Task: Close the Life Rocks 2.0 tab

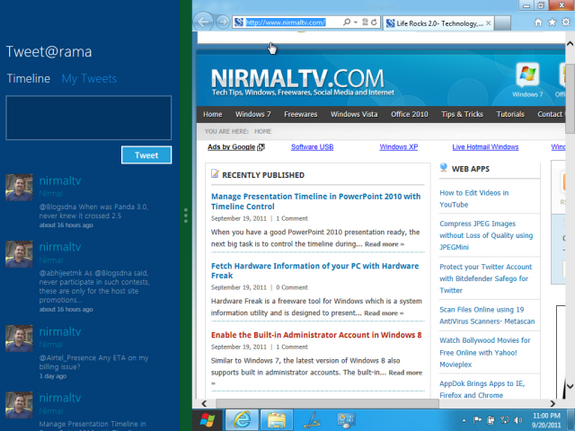Action: click(488, 23)
